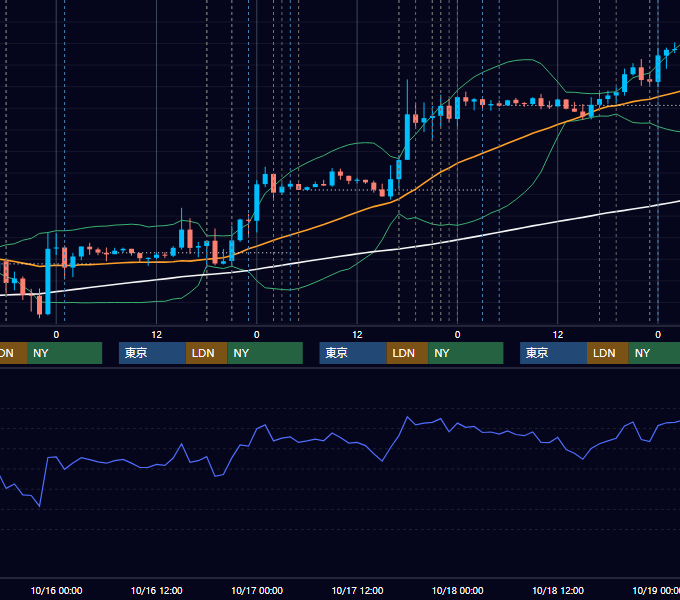Screen dimensions: 680x600
Task: Click the RSI line's lowest dip before 10/16 00:00
Action: point(39,505)
